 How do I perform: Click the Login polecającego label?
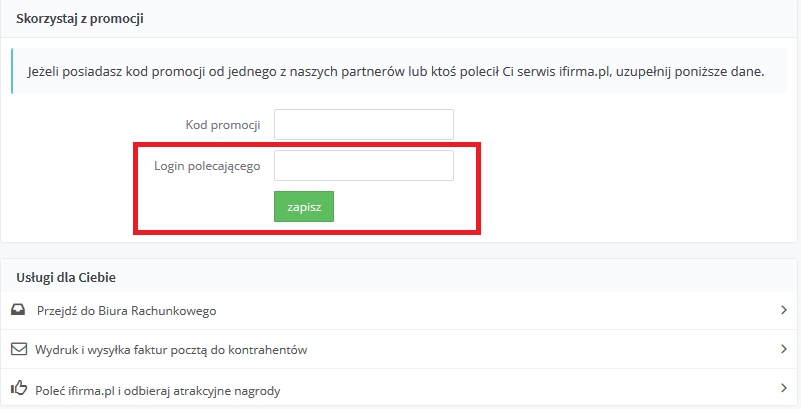tap(207, 165)
